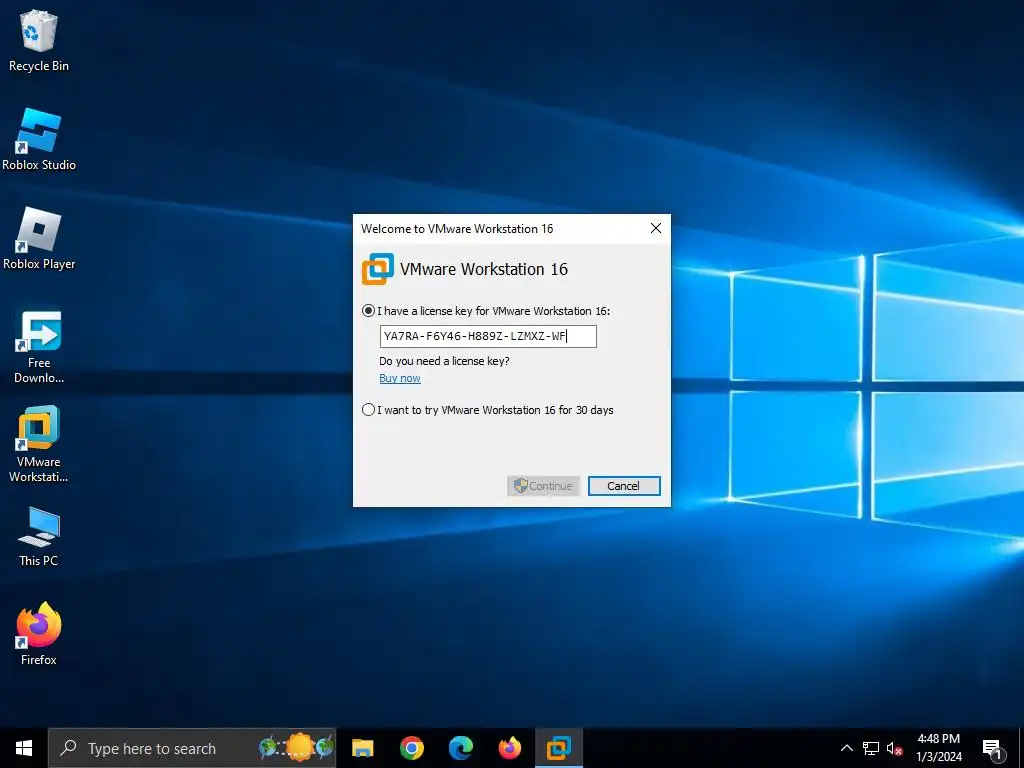Open network status tray icon

coord(871,748)
